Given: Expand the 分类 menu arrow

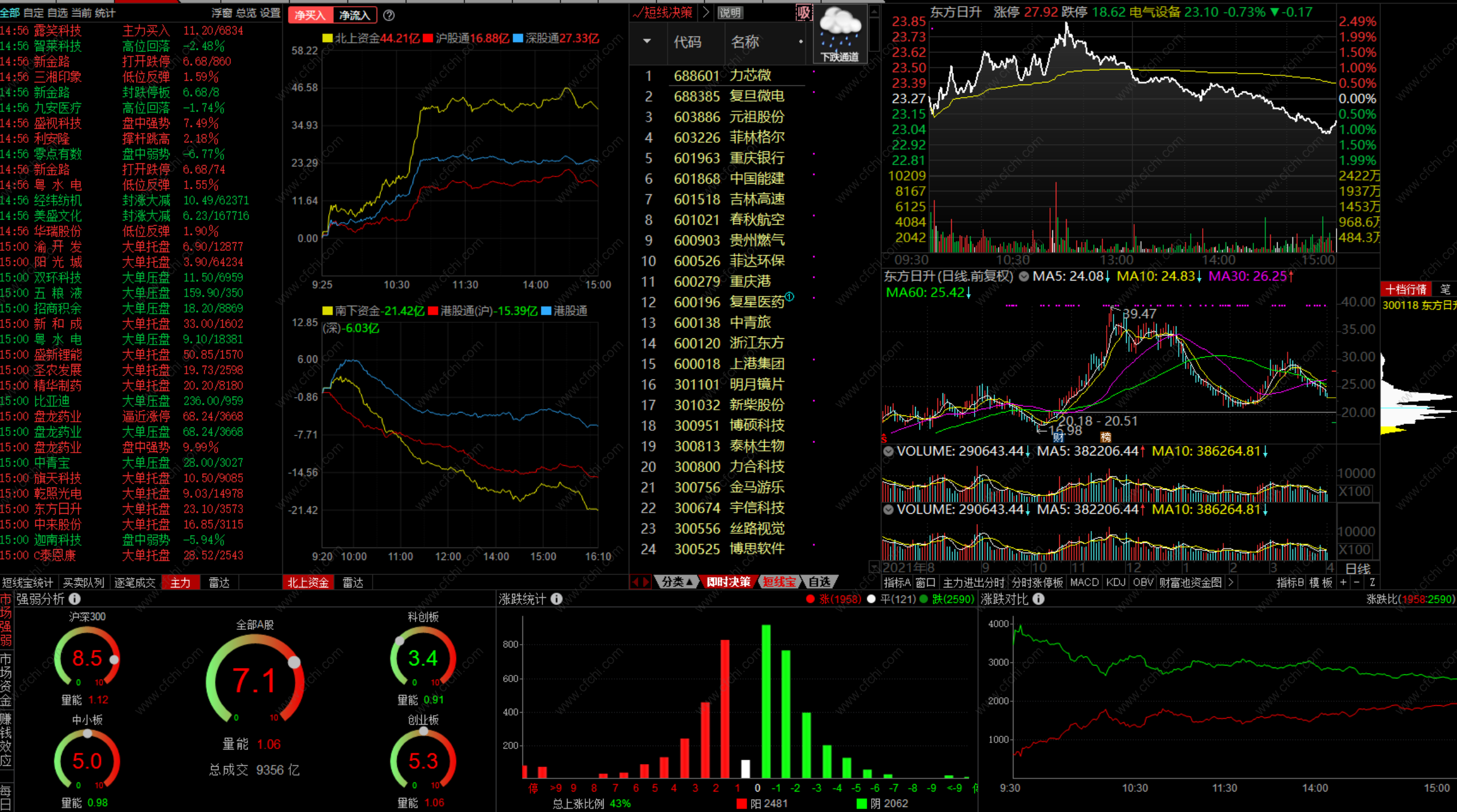Looking at the screenshot, I should pyautogui.click(x=689, y=582).
